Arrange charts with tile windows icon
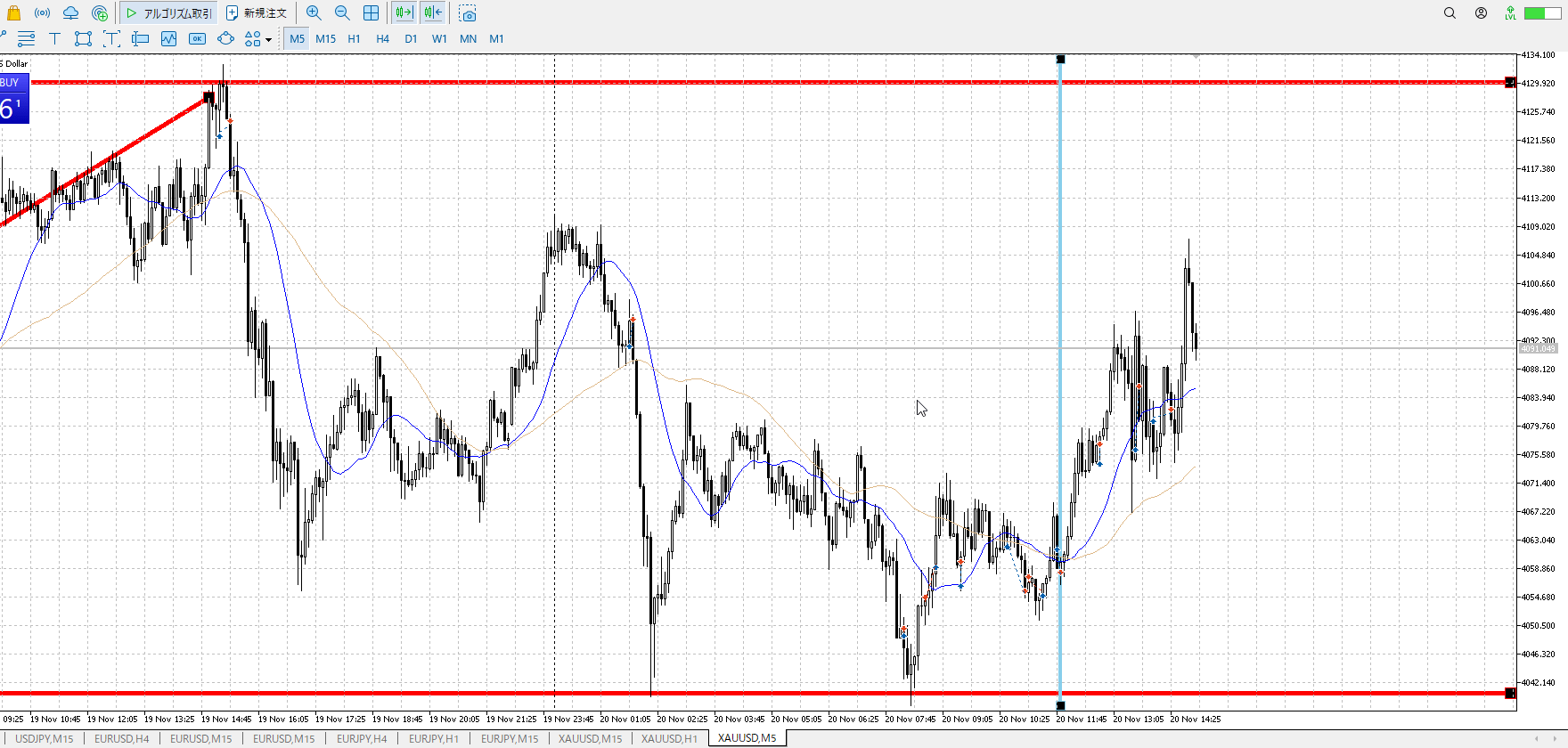This screenshot has width=1568, height=748. [x=371, y=13]
